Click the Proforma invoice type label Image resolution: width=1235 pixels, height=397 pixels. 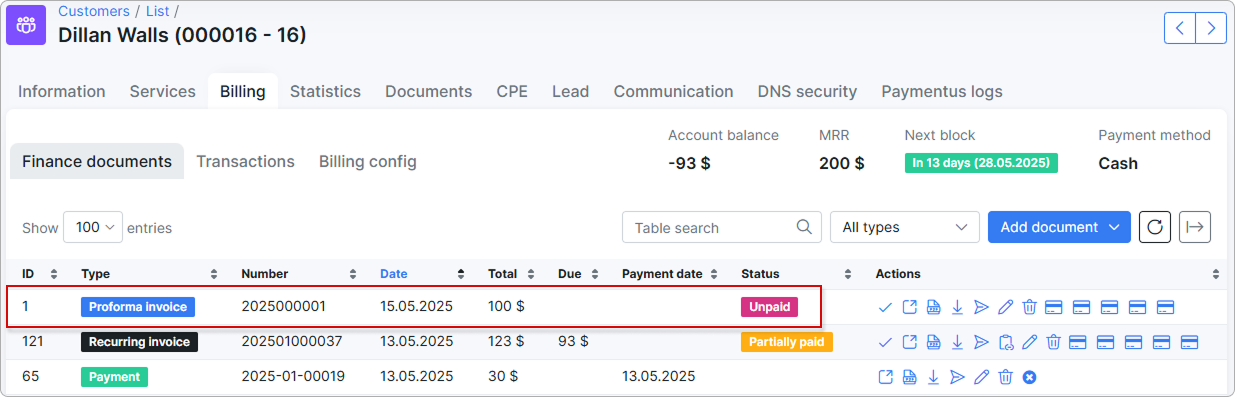tap(138, 307)
